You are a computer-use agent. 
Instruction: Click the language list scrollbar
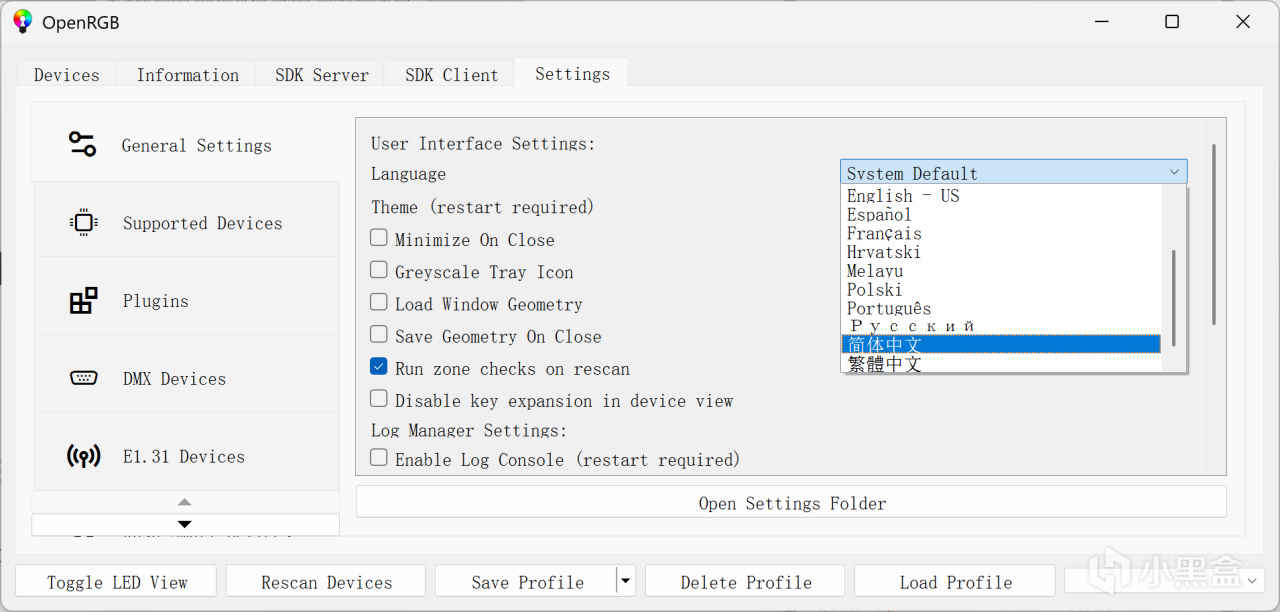click(1174, 297)
